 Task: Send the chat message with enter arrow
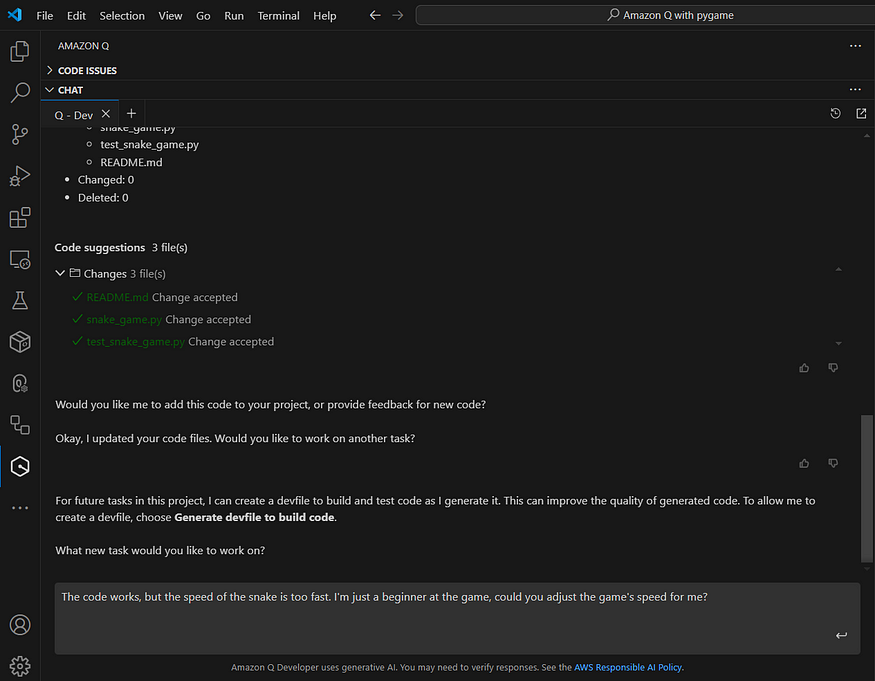841,635
